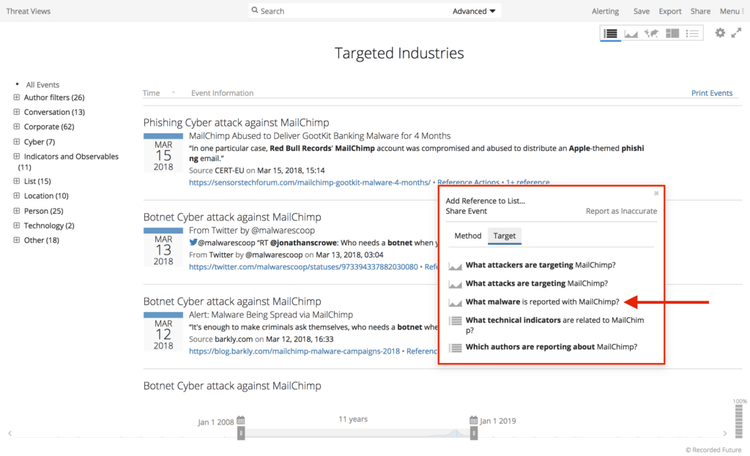This screenshot has height=456, width=750.
Task: Close the reference actions popup
Action: (656, 193)
